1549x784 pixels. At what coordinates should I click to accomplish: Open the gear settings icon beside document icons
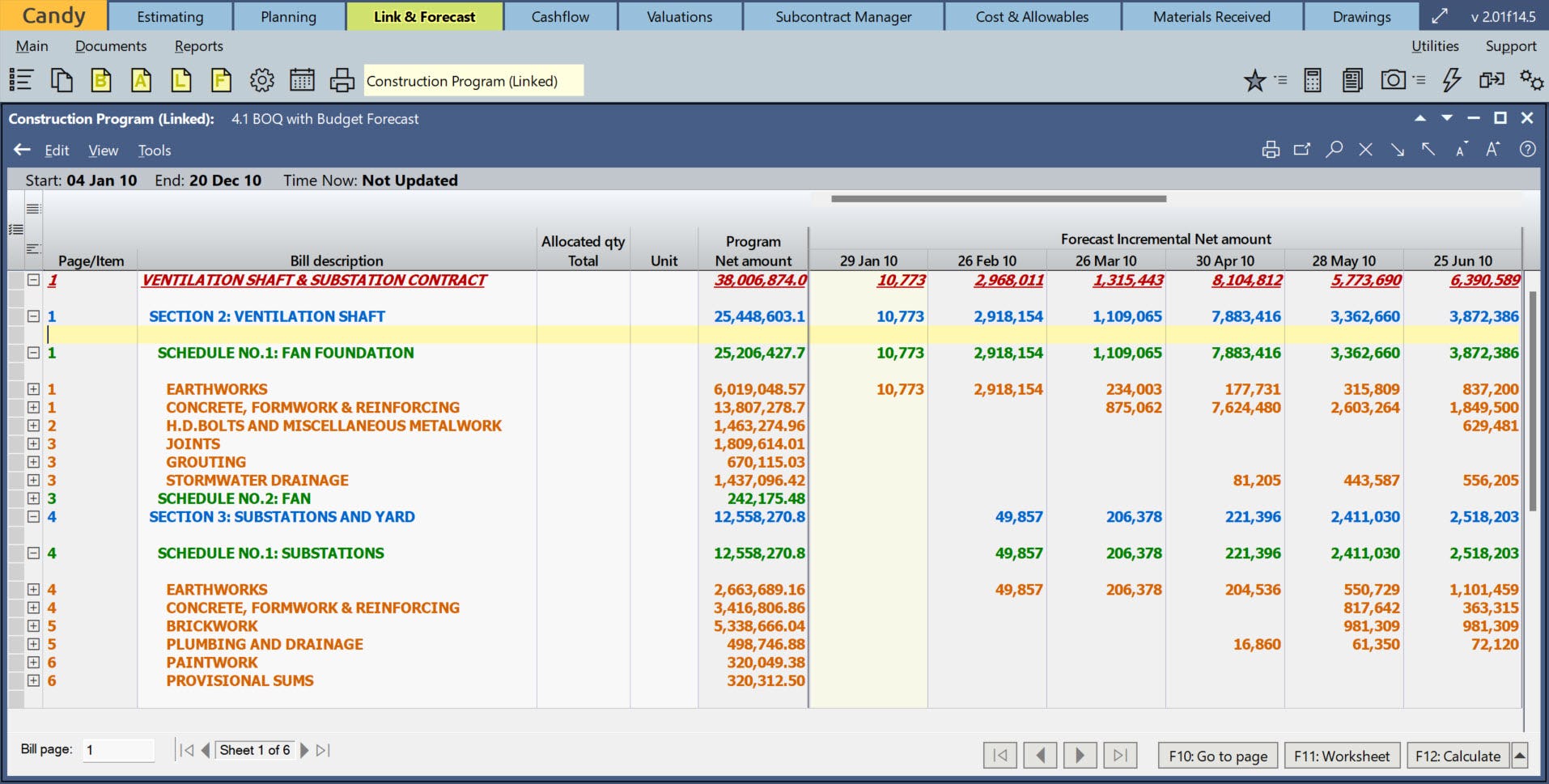tap(261, 80)
